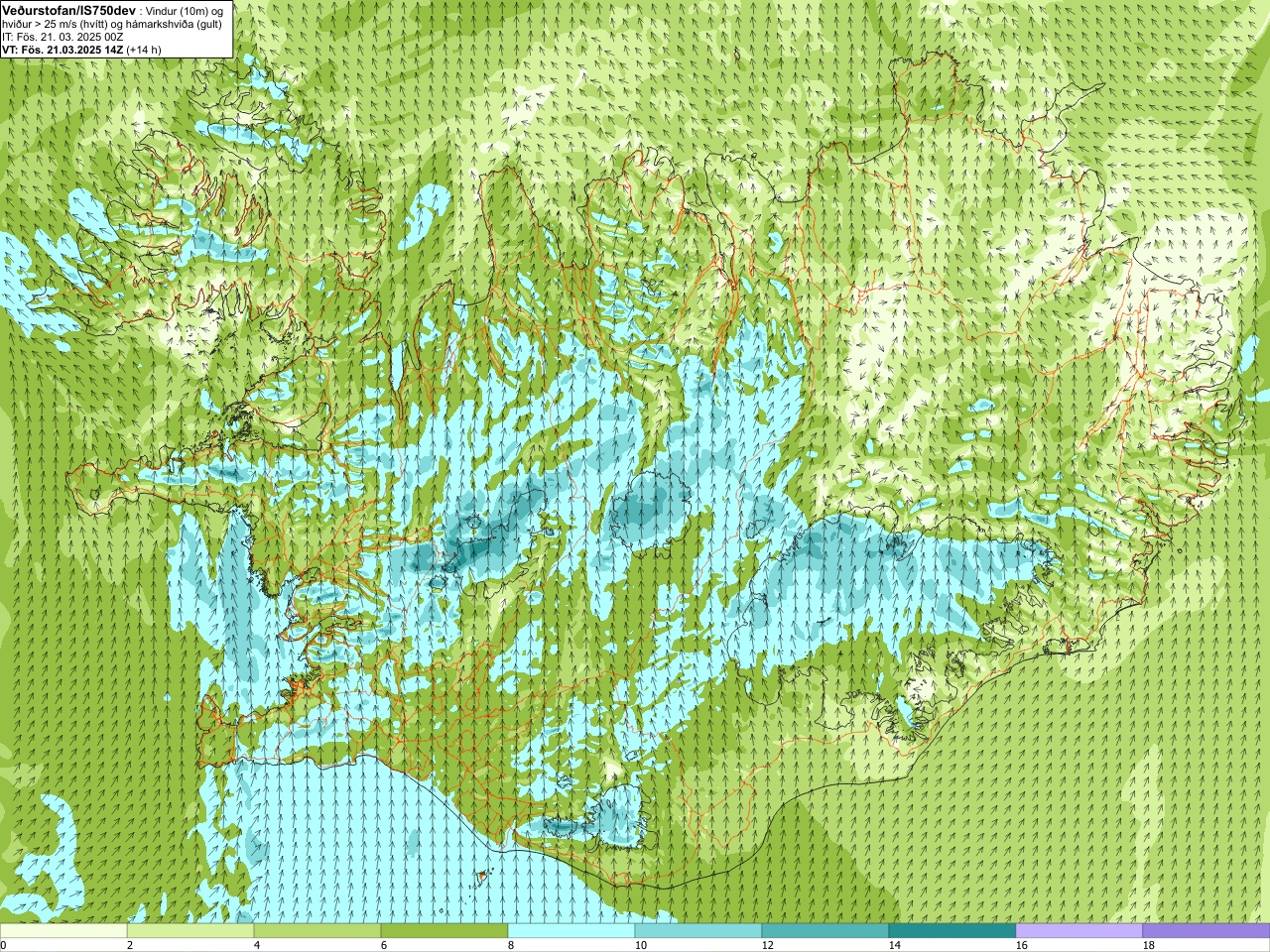Click the pale yellow 0–2 m/s legend swatch

coord(63,931)
